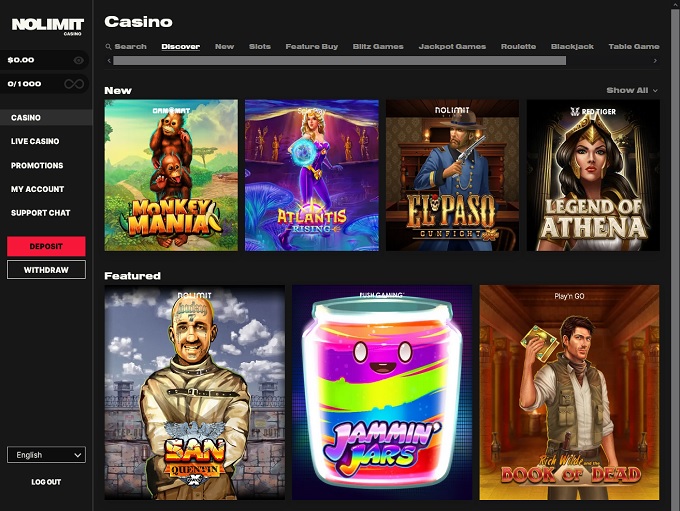680x511 pixels.
Task: Open the Jammin' Jars featured game
Action: (382, 393)
